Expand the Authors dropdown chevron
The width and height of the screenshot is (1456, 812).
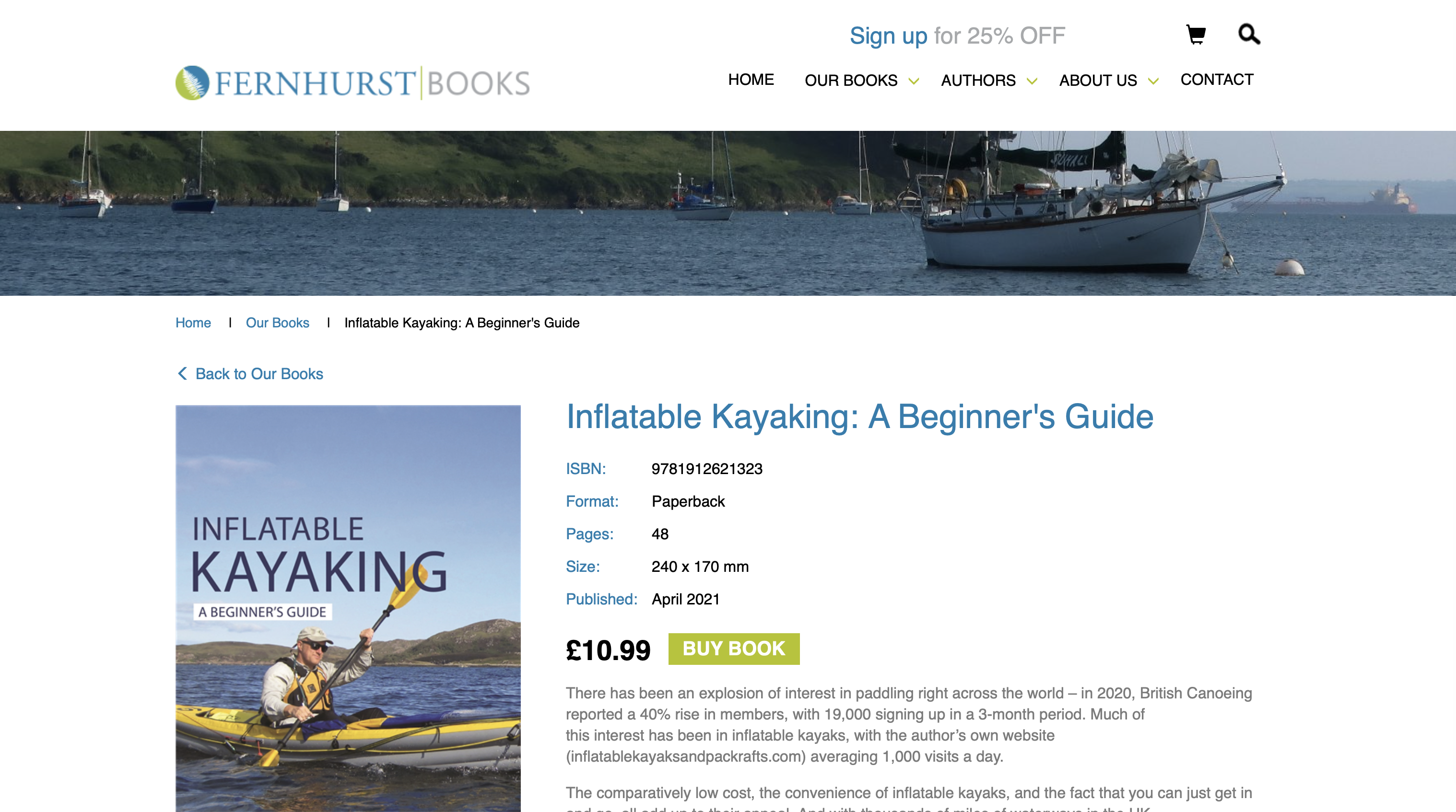coord(1032,81)
